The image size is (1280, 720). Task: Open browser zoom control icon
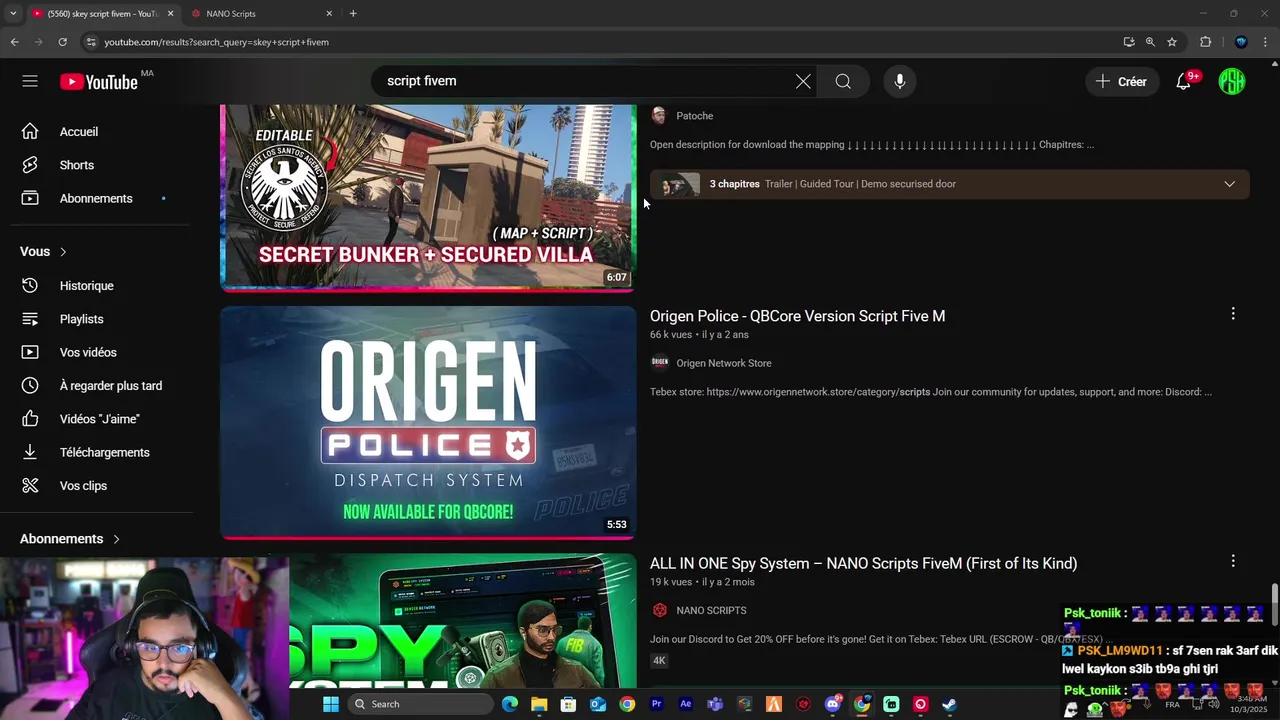pyautogui.click(x=1150, y=42)
